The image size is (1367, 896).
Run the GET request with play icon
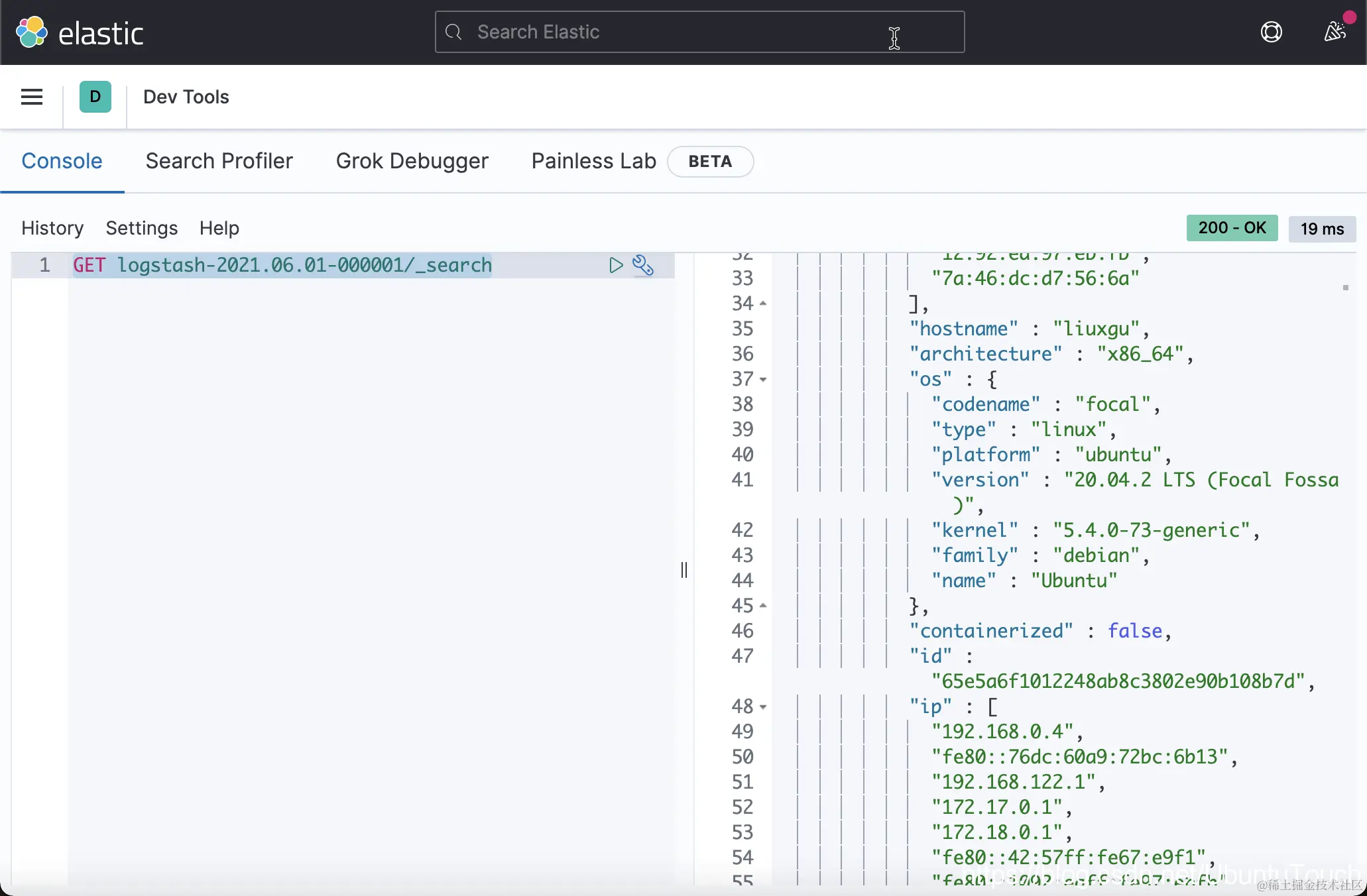(616, 265)
